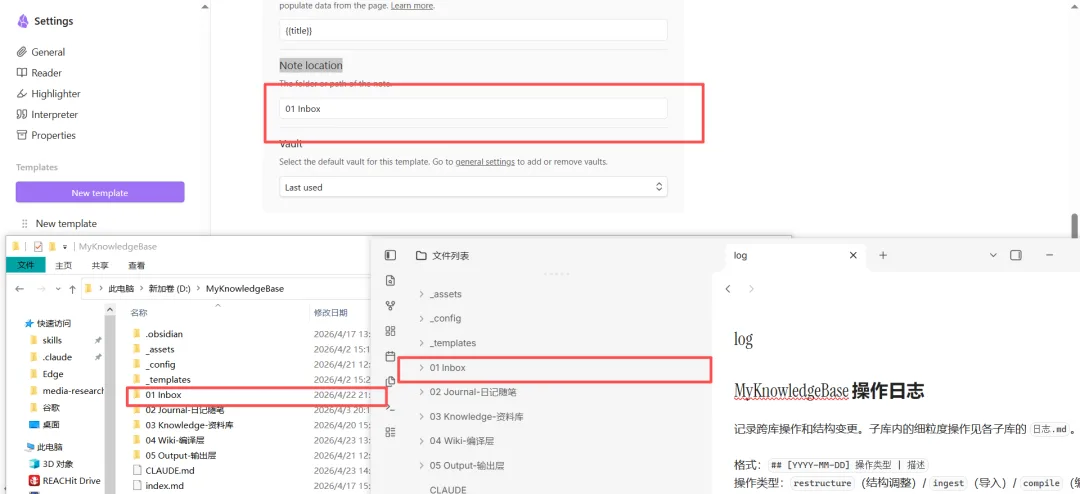This screenshot has width=1080, height=494.
Task: Open graph view icon in Obsidian ribbon
Action: click(x=391, y=305)
